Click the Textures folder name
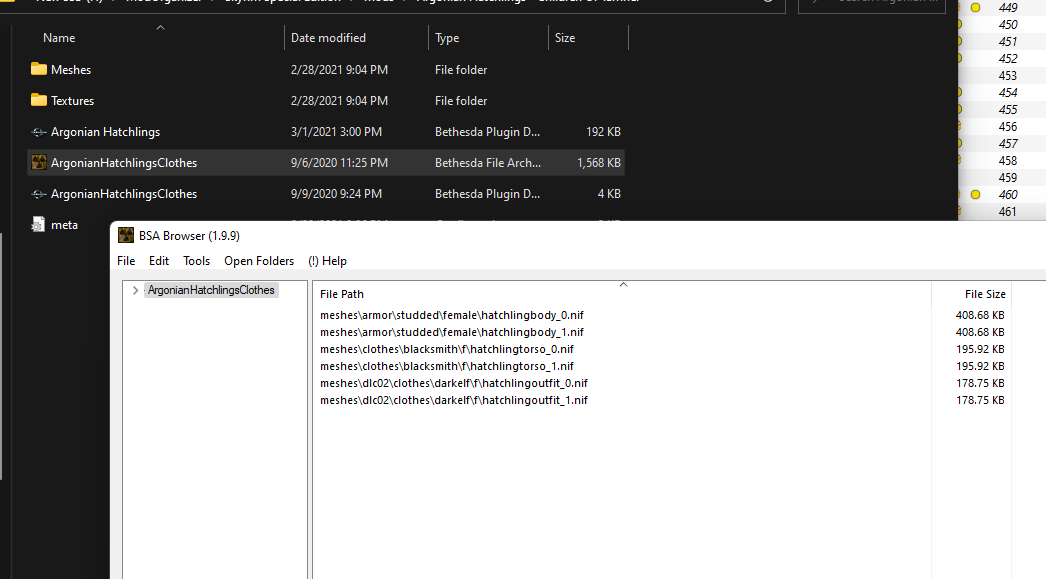This screenshot has height=579, width=1046. coord(72,101)
